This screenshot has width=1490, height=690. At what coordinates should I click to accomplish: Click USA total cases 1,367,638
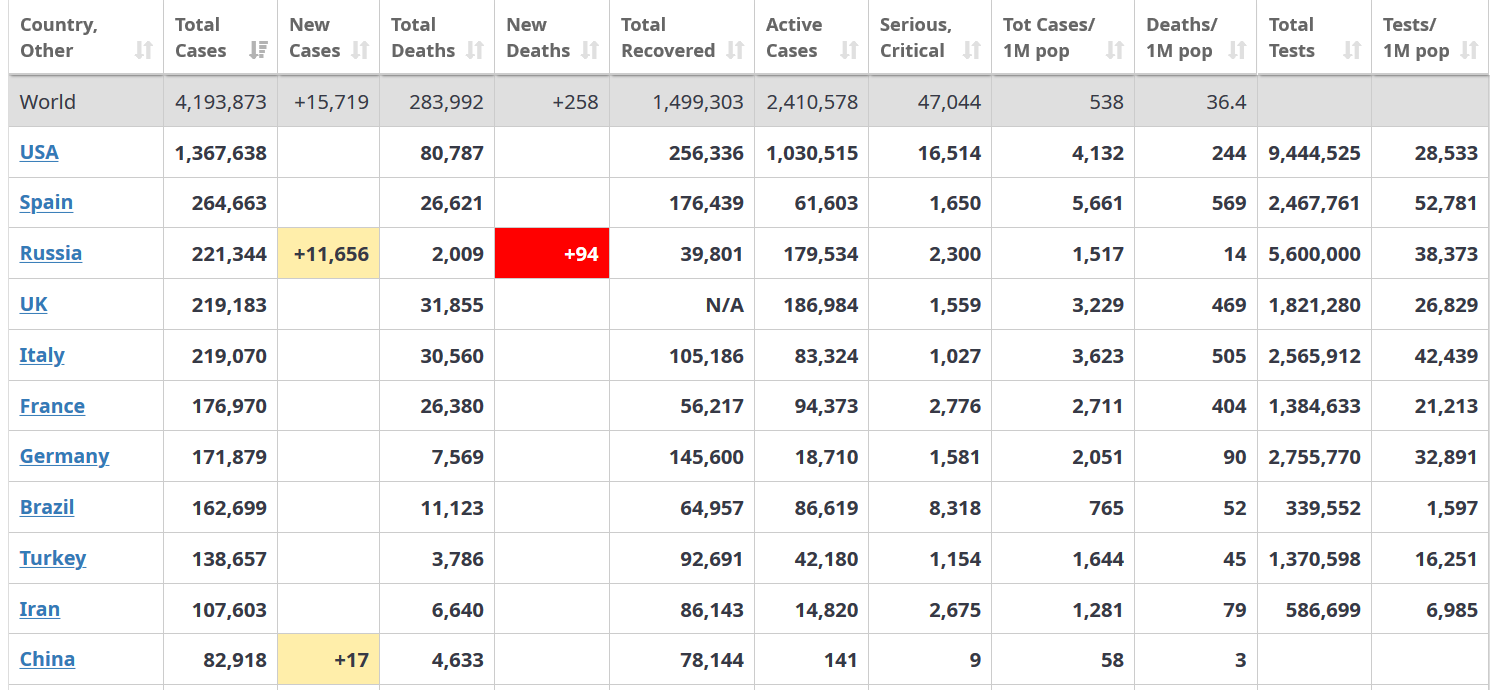221,153
